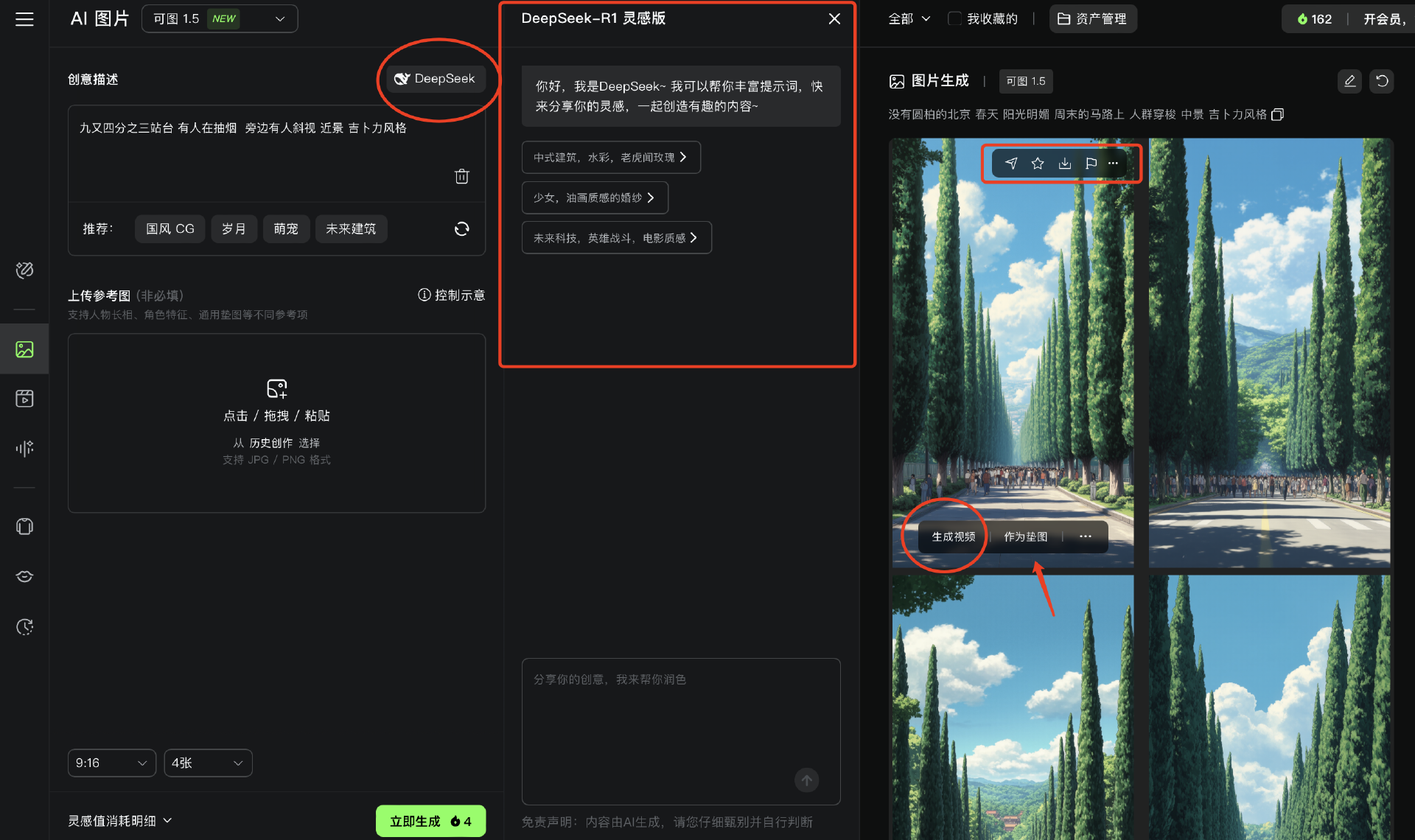Select the 国风 CG recommendation tag

pos(170,229)
